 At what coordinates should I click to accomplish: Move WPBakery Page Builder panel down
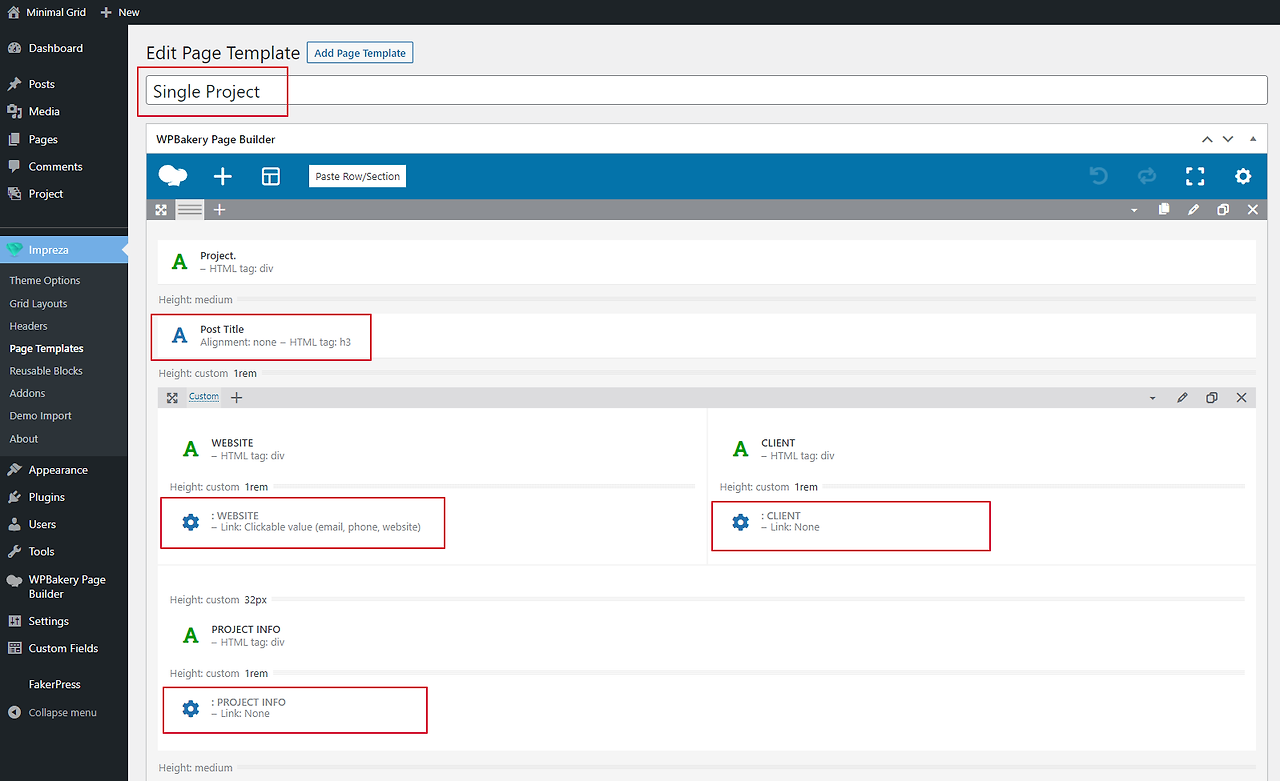pyautogui.click(x=1228, y=139)
